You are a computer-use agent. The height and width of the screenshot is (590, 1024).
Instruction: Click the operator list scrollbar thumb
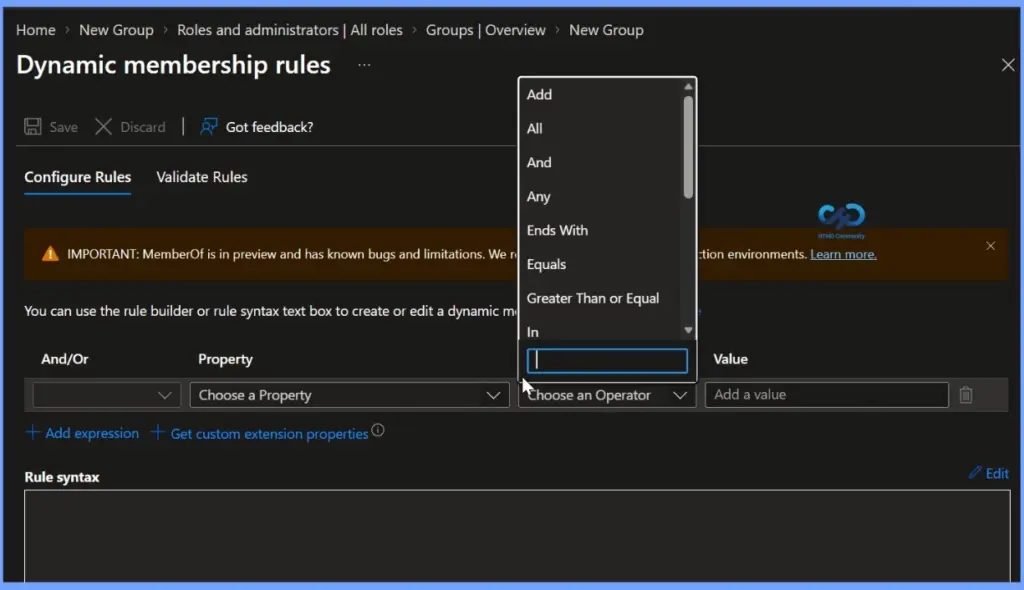pos(688,147)
